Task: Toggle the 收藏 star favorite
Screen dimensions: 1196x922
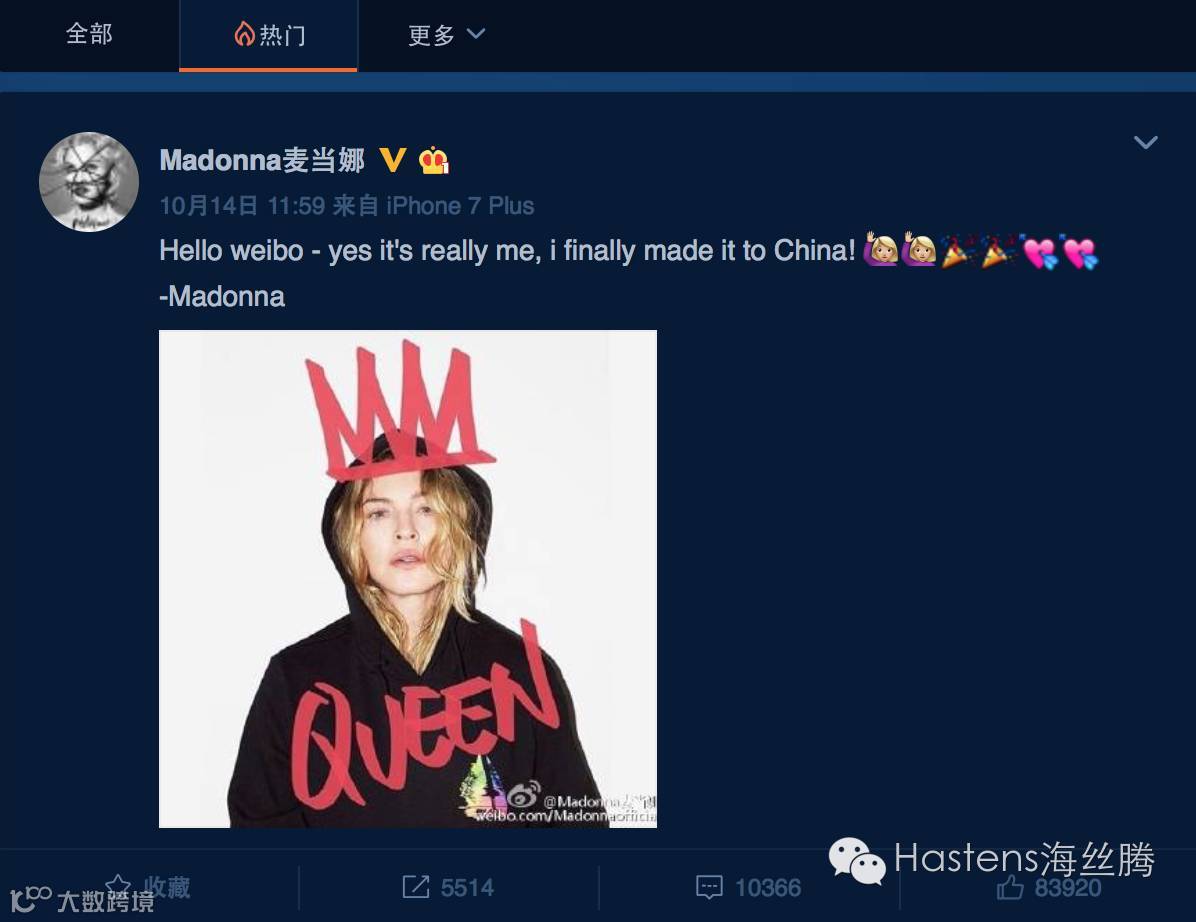Action: pyautogui.click(x=118, y=887)
